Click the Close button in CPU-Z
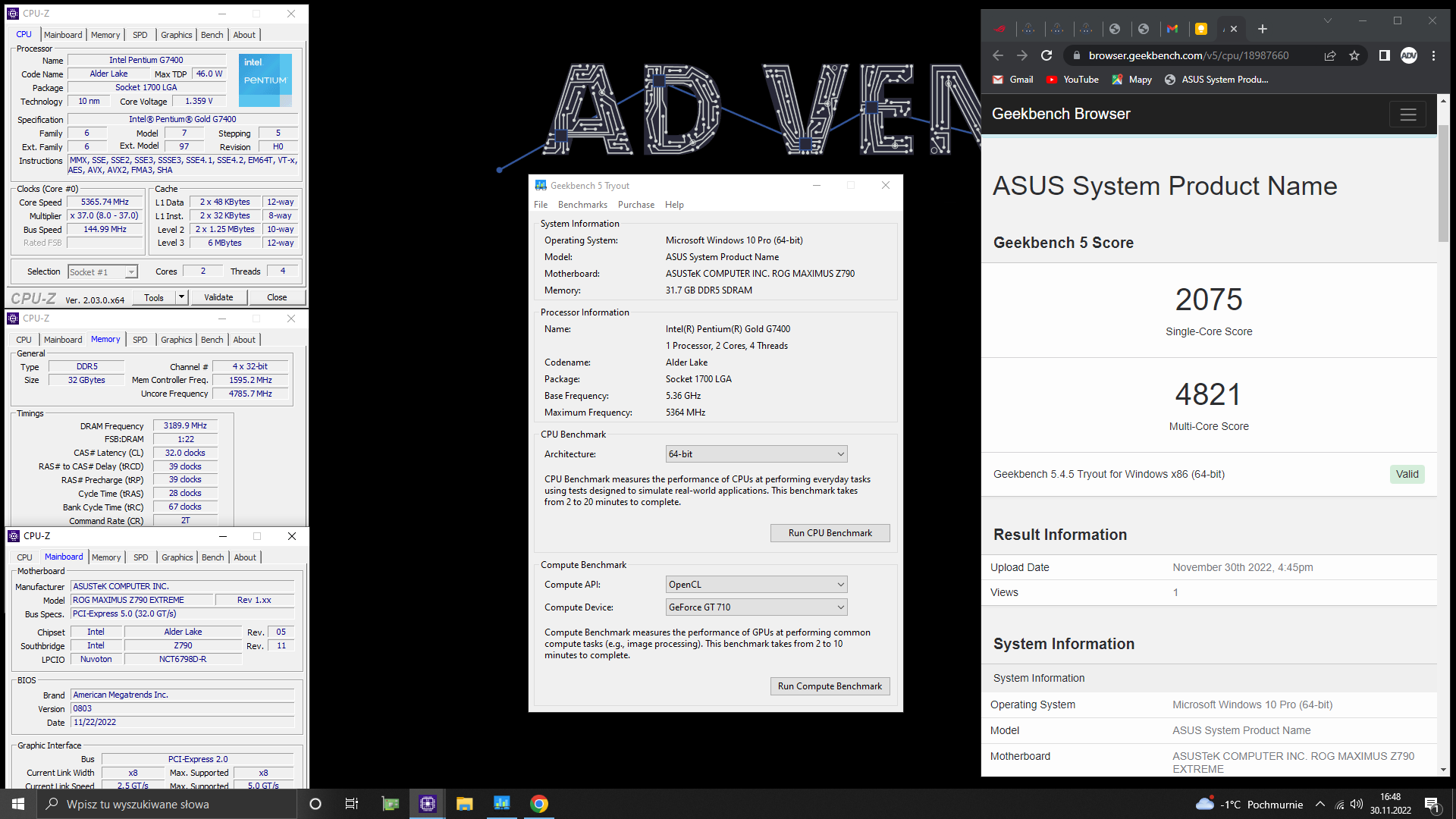This screenshot has width=1456, height=819. 277,297
